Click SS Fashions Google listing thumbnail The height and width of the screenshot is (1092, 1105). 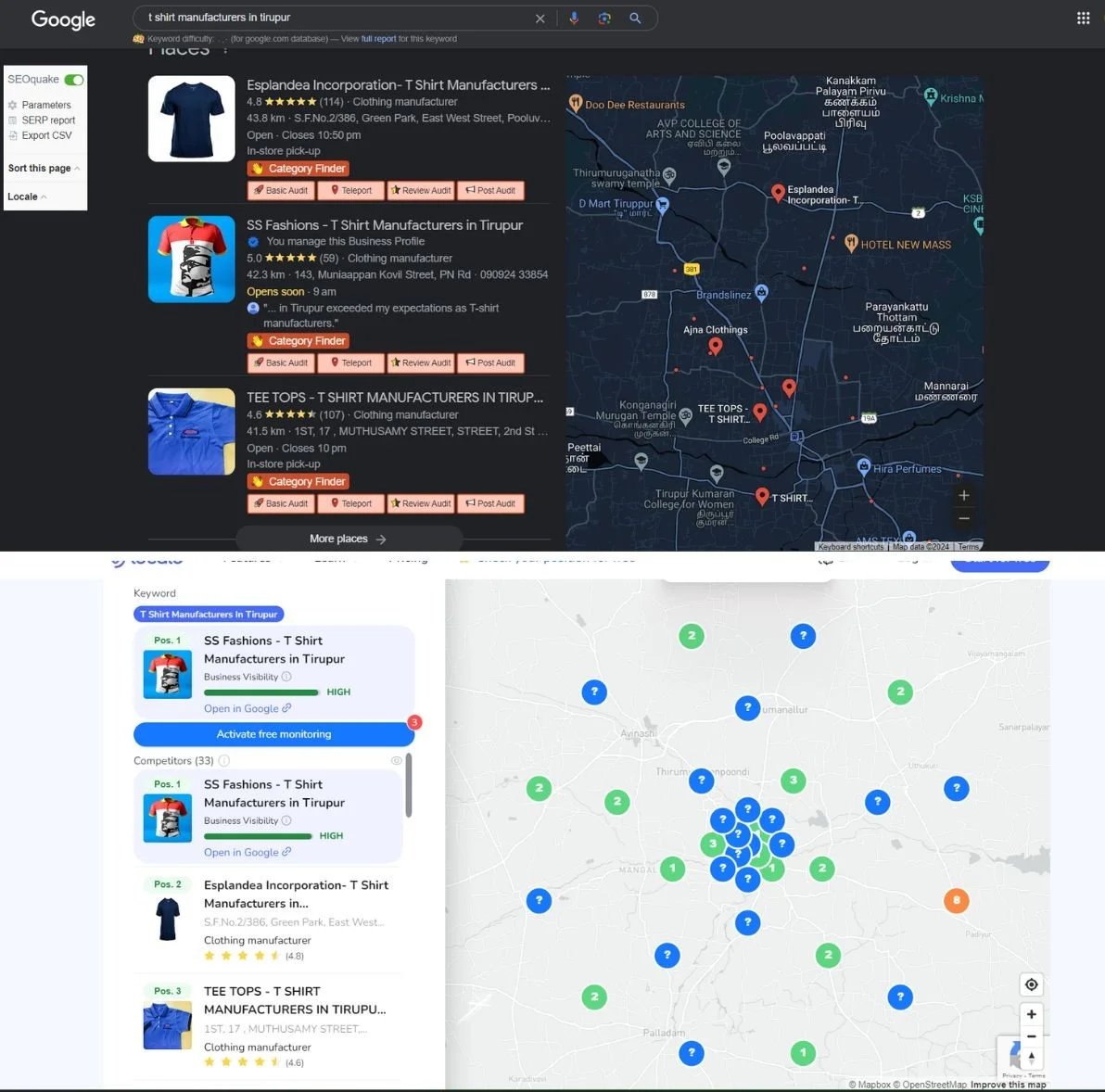coord(192,260)
